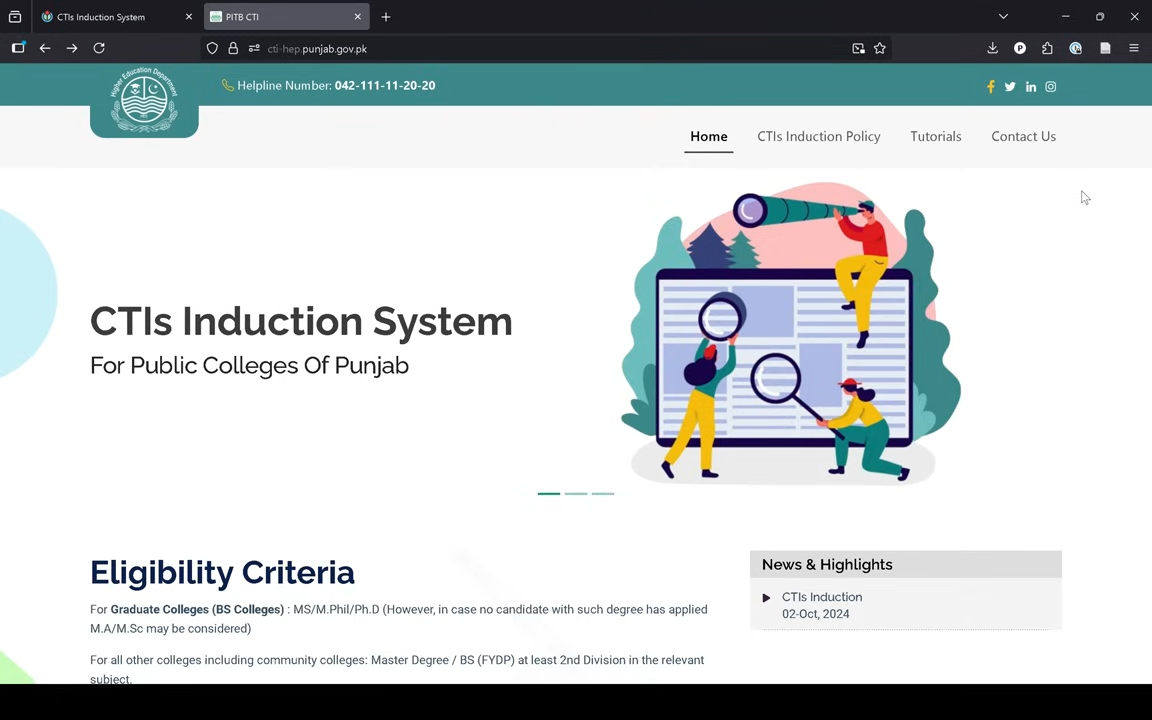Click the CTIs Induction news link
1152x720 pixels.
coord(821,597)
